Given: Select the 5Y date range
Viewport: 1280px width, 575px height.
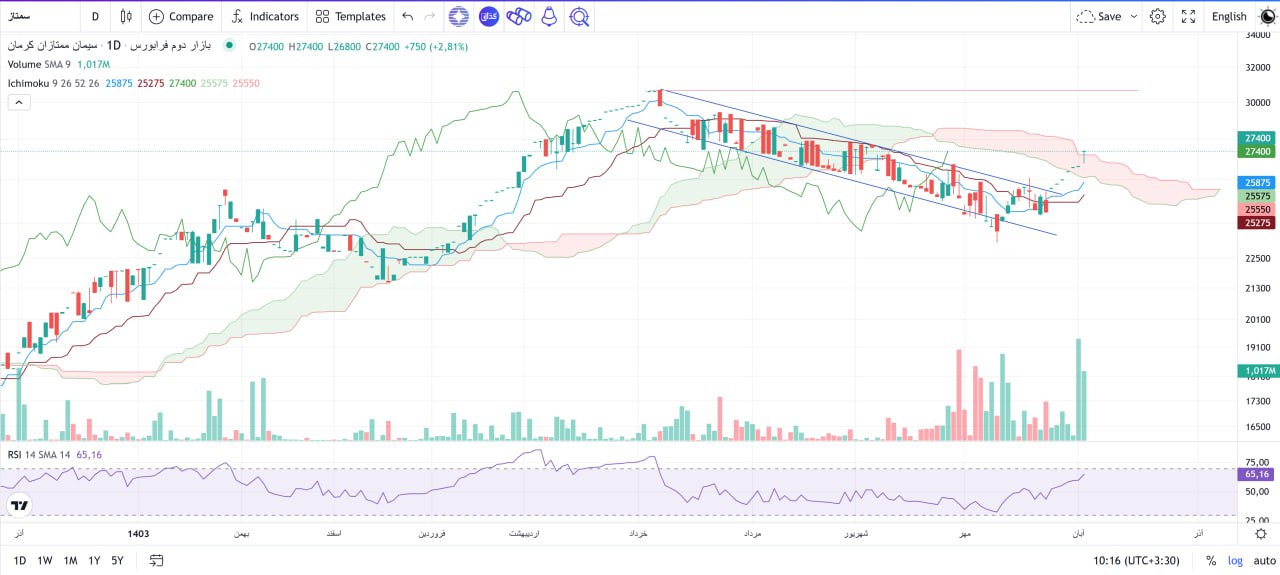Looking at the screenshot, I should [x=118, y=560].
